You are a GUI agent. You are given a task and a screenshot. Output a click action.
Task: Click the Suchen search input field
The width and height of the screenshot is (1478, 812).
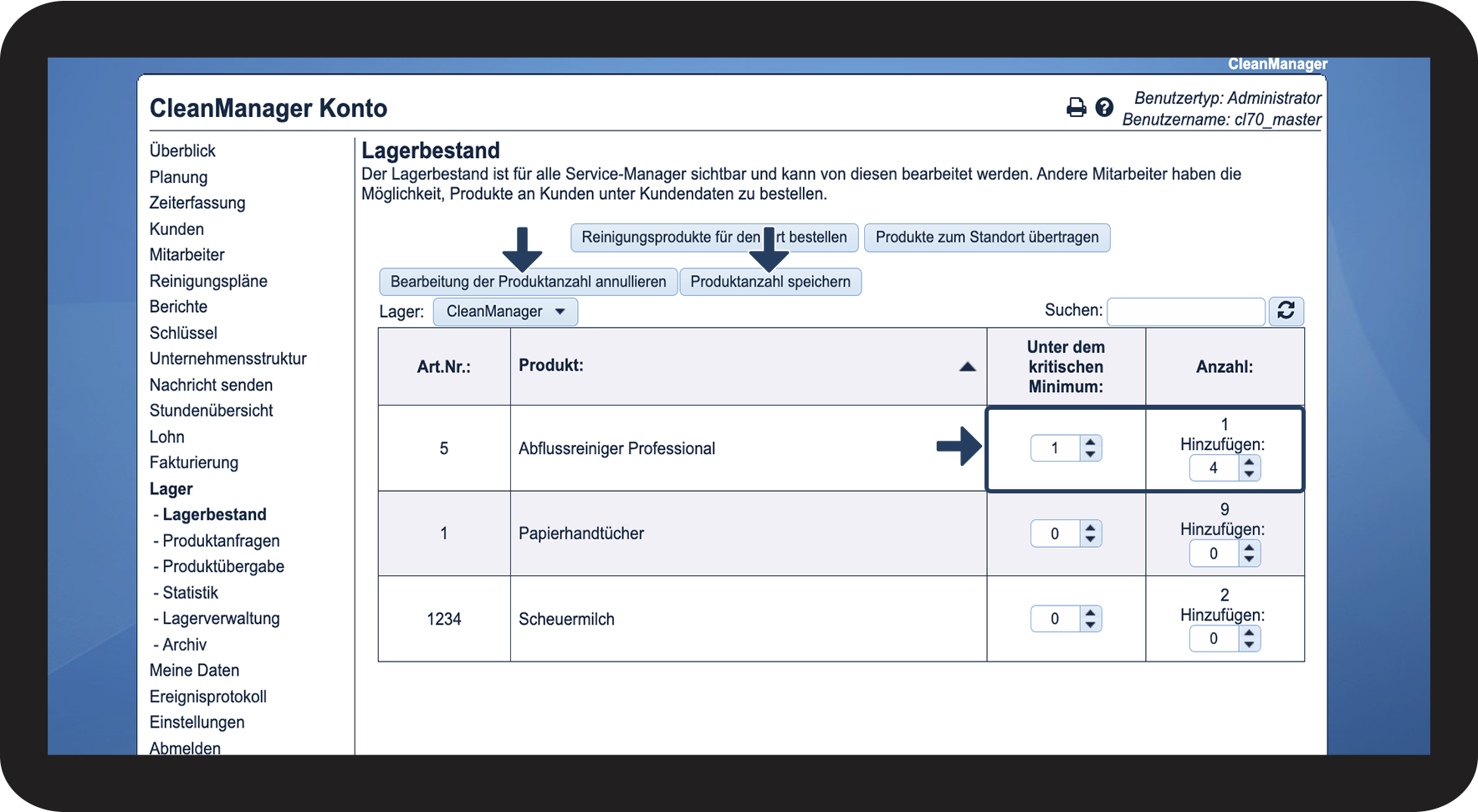[1185, 311]
